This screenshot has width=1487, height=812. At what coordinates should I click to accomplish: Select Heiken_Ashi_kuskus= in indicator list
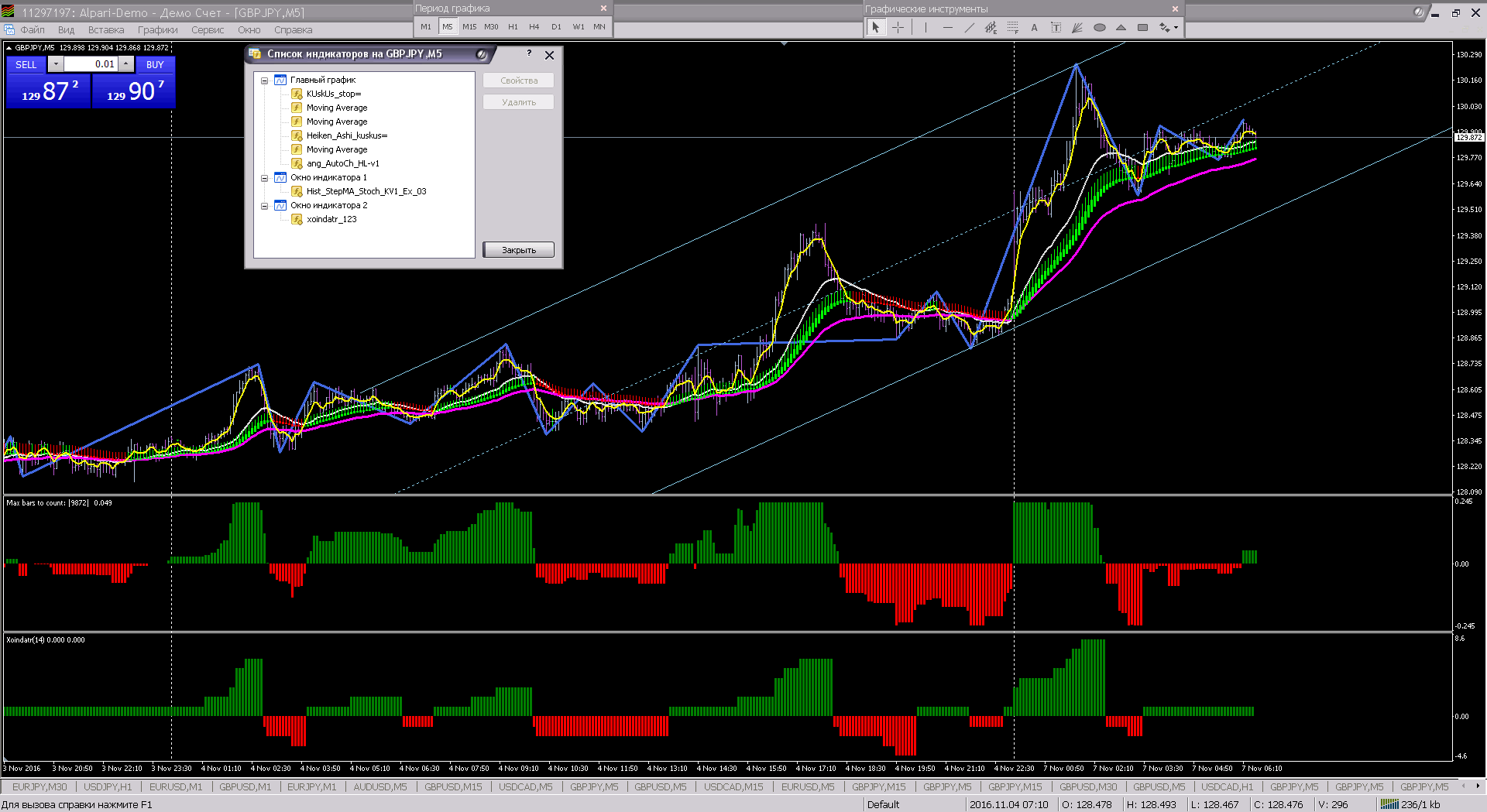coord(346,135)
